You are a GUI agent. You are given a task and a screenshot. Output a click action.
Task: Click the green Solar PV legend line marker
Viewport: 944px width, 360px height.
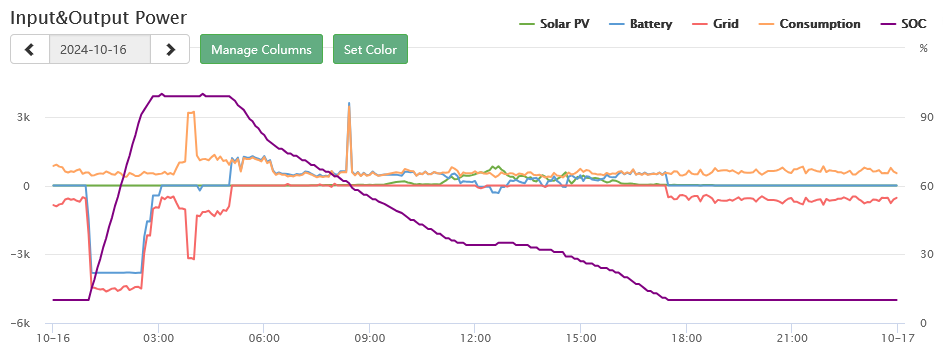click(527, 24)
